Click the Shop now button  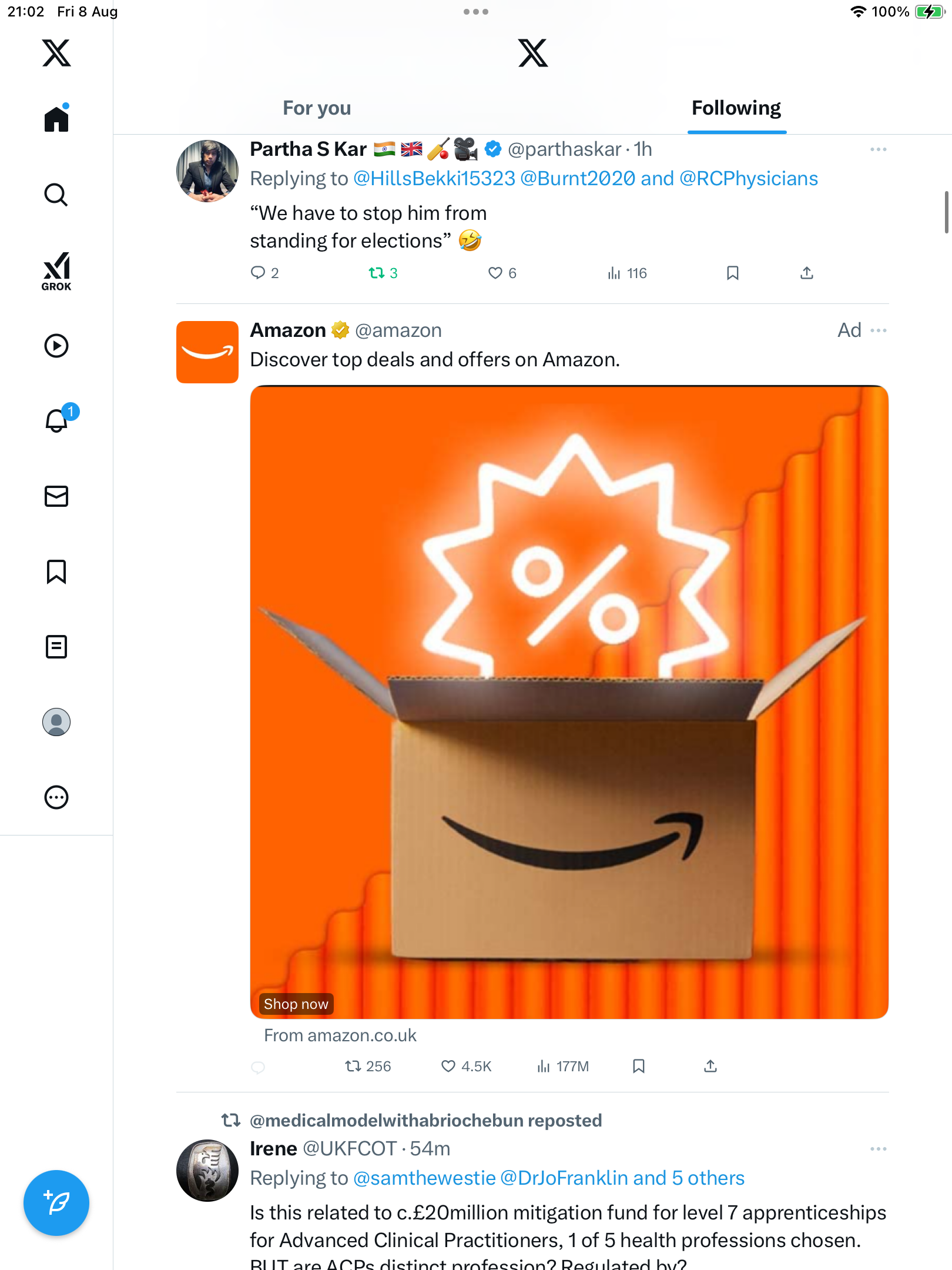[296, 1004]
